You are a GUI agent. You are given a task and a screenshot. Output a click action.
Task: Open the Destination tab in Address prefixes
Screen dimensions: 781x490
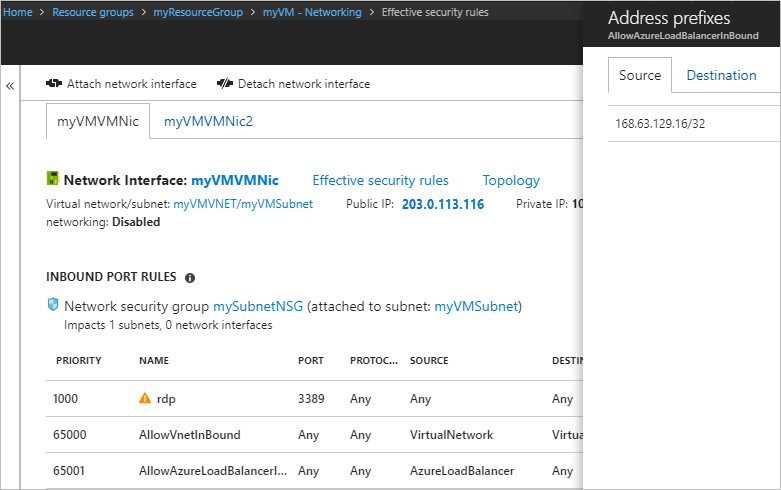(721, 75)
